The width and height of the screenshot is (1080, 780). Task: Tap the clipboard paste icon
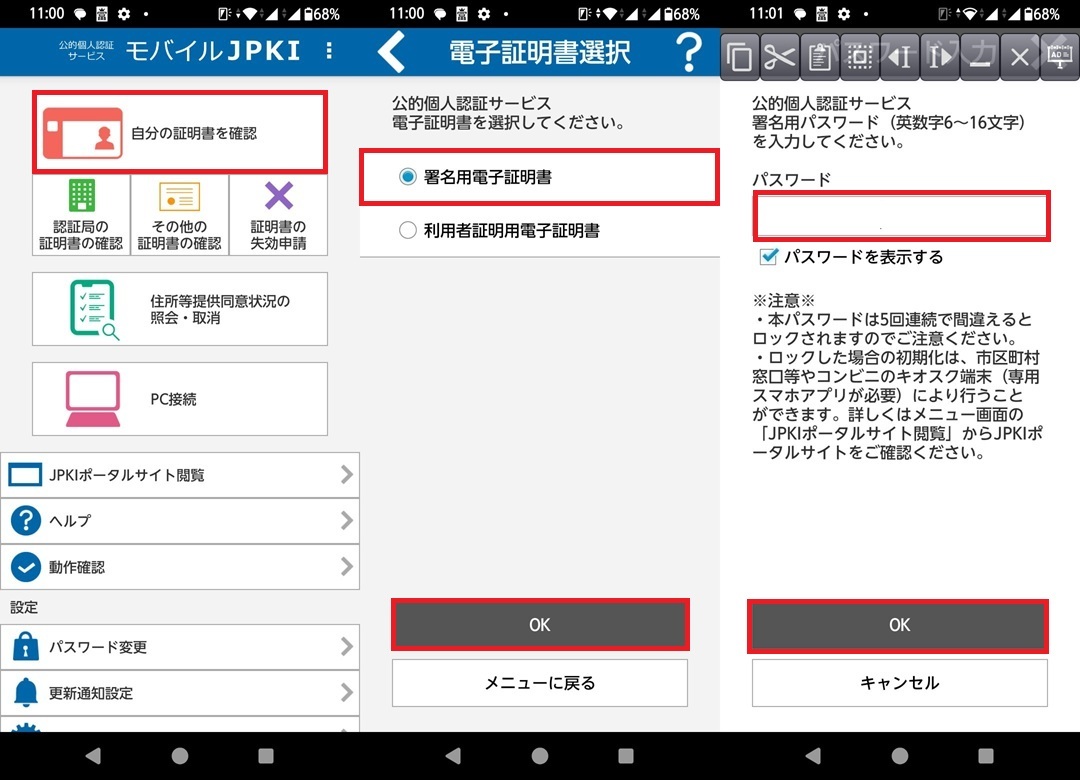point(820,57)
